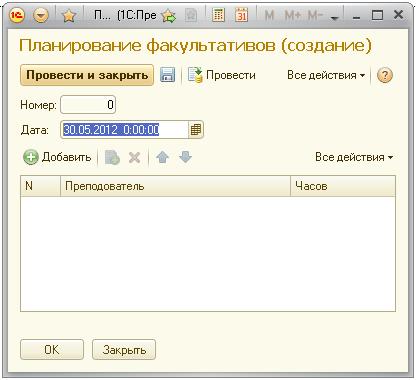418x380 pixels.
Task: Click the 1C application logo icon
Action: click(x=17, y=15)
